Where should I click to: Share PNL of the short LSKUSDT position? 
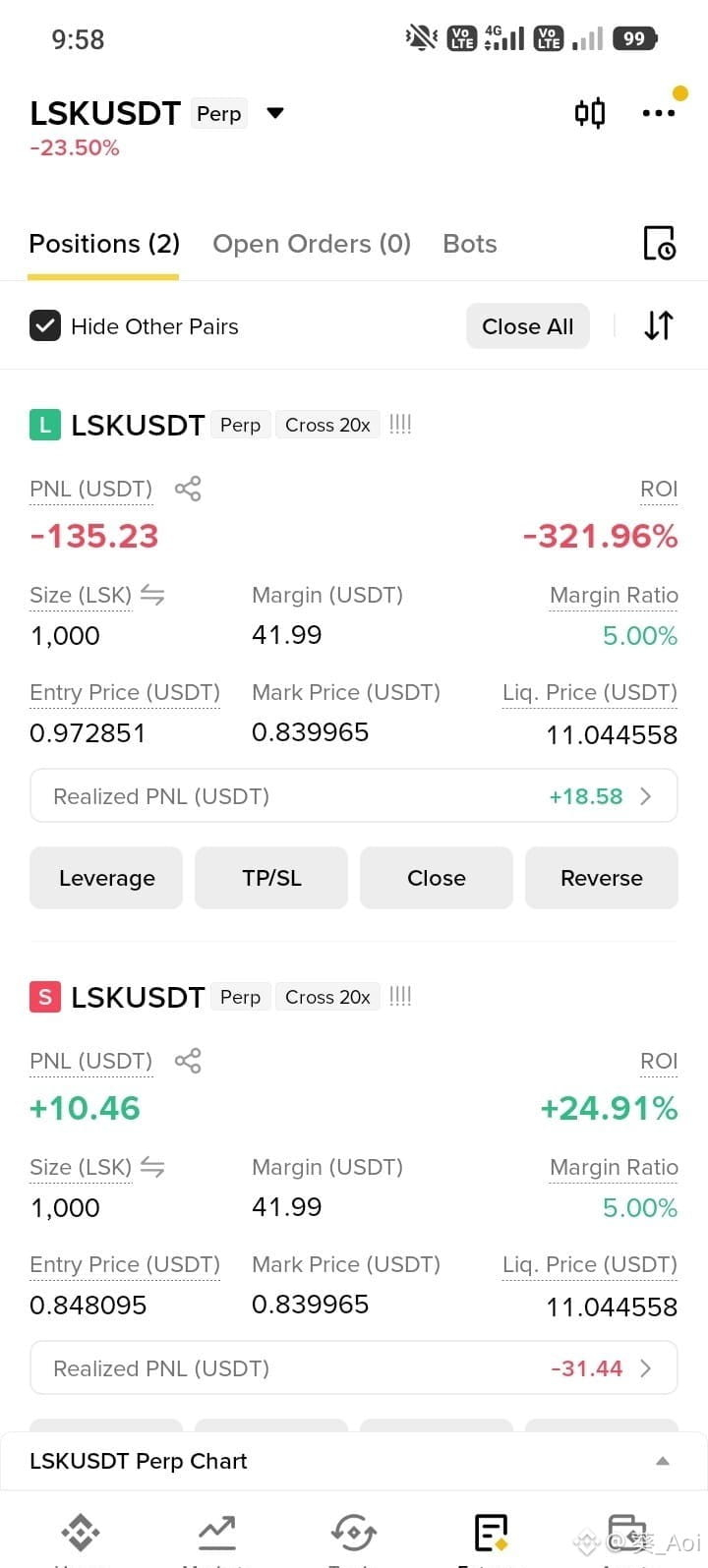(188, 1061)
